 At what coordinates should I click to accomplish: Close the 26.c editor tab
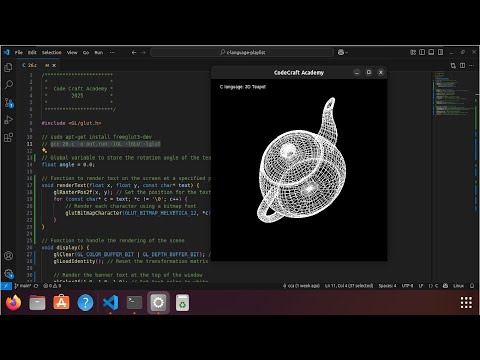[x=54, y=65]
